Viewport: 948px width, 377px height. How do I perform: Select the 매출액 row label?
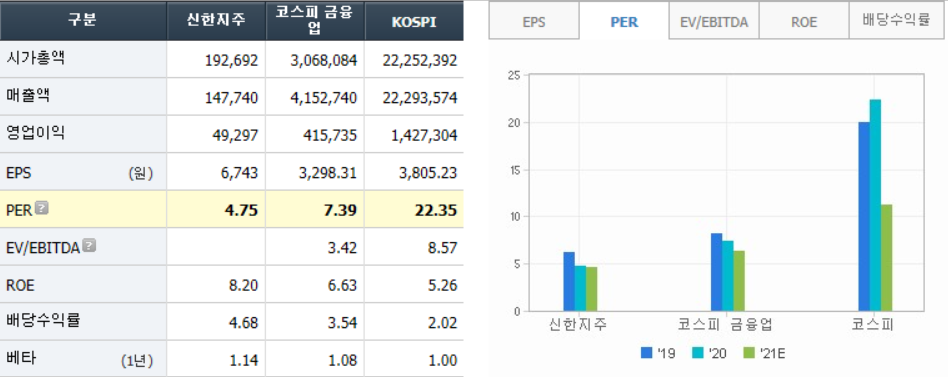28,96
